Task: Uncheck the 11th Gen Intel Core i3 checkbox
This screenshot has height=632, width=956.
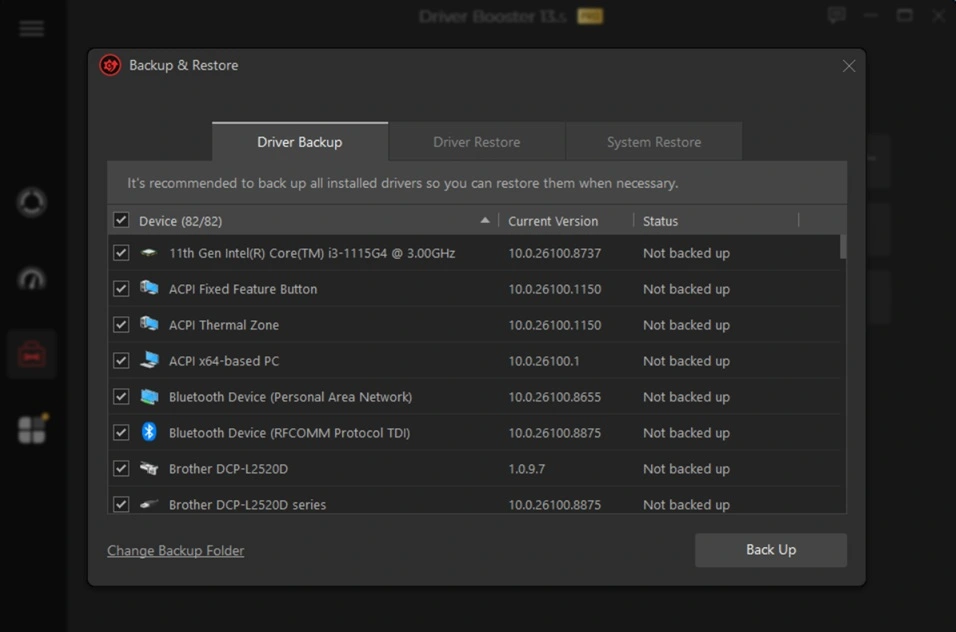Action: (x=121, y=252)
